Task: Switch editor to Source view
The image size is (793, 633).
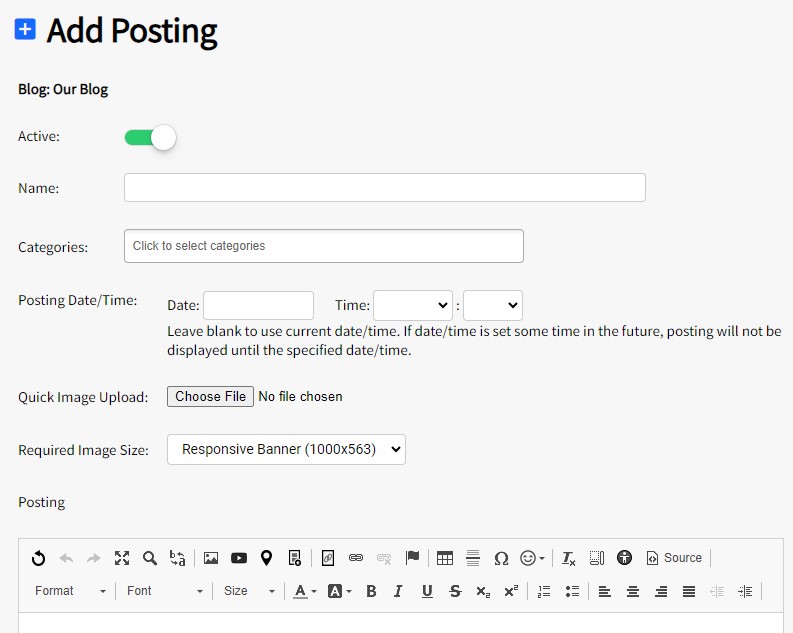Action: [674, 558]
